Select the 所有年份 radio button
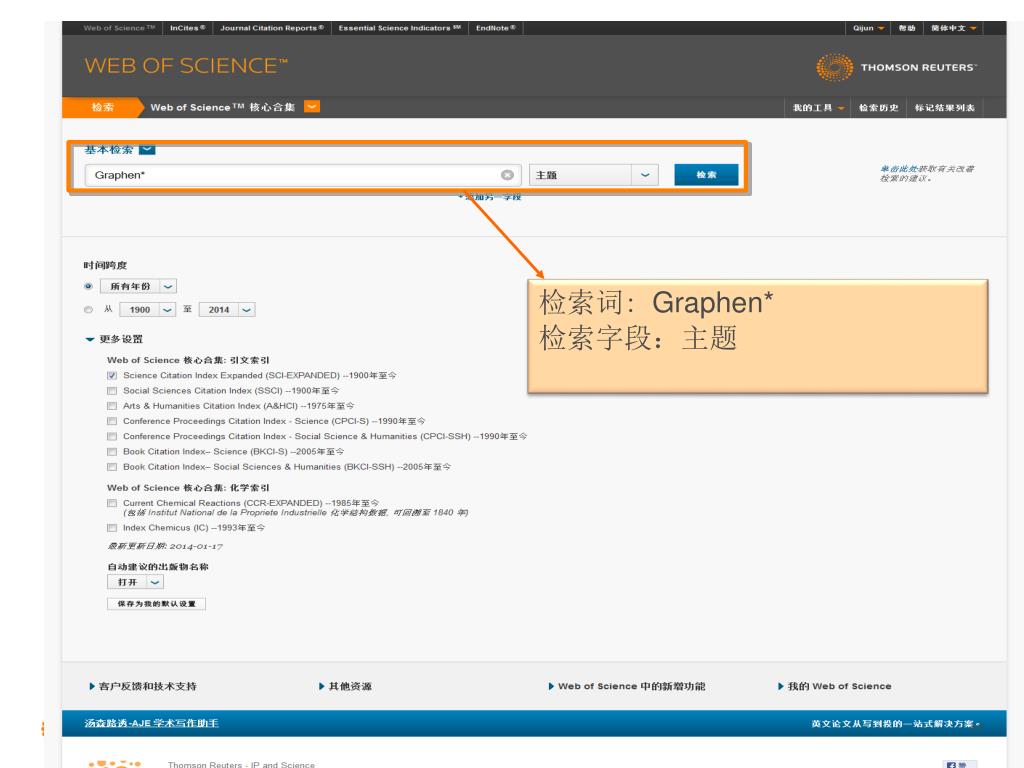 pyautogui.click(x=88, y=286)
